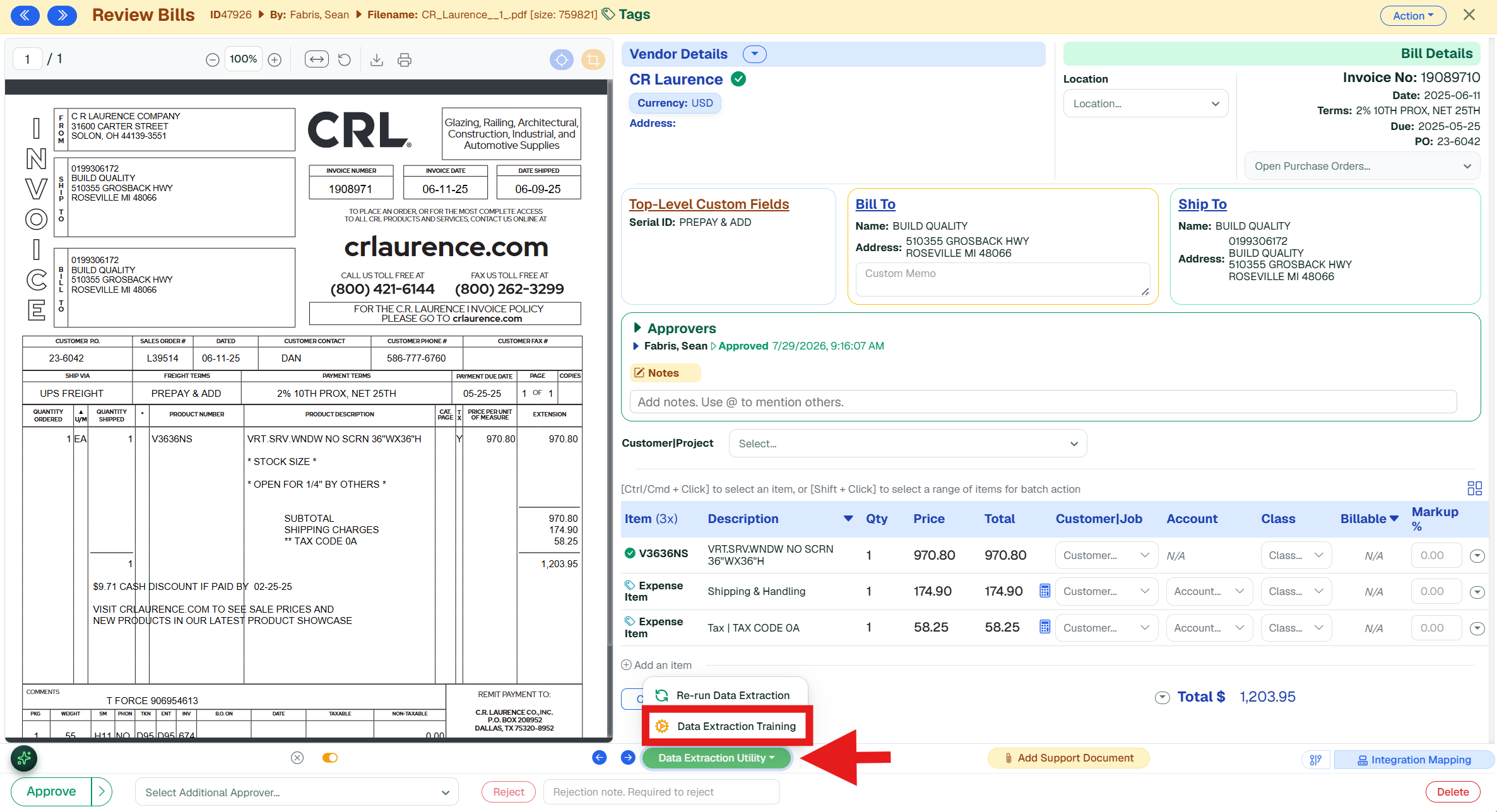Rotate the PDF document
Image resolution: width=1497 pixels, height=812 pixels.
345,60
